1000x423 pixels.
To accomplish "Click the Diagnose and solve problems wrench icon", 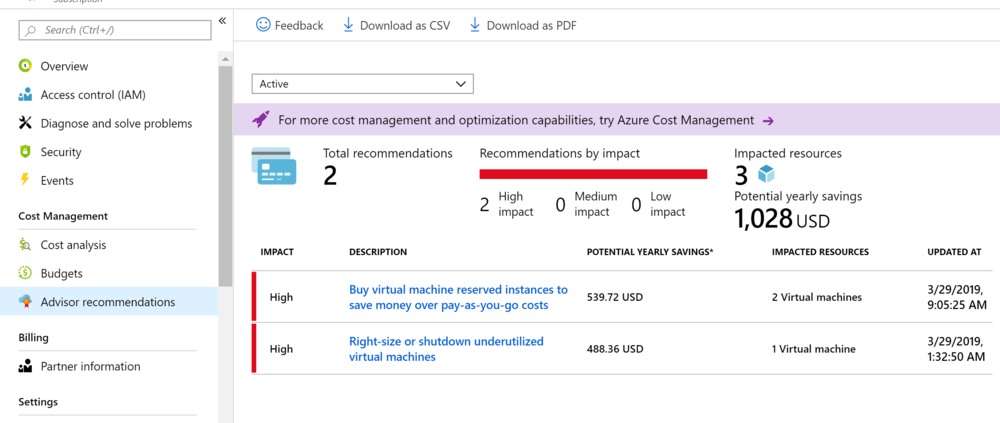I will point(25,123).
